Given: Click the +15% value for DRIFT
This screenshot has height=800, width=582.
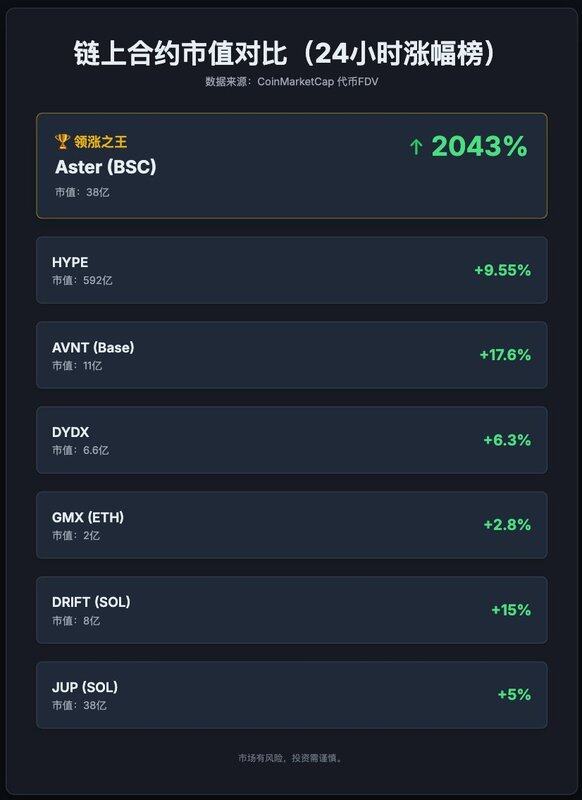Looking at the screenshot, I should [x=511, y=610].
